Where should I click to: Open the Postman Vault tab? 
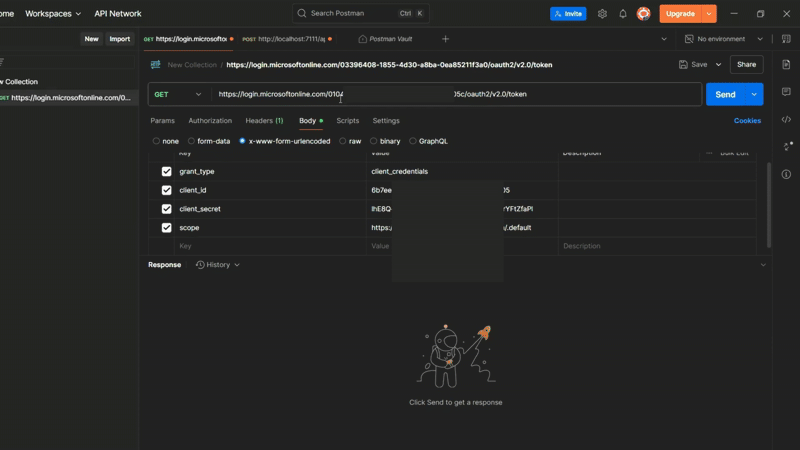(386, 39)
